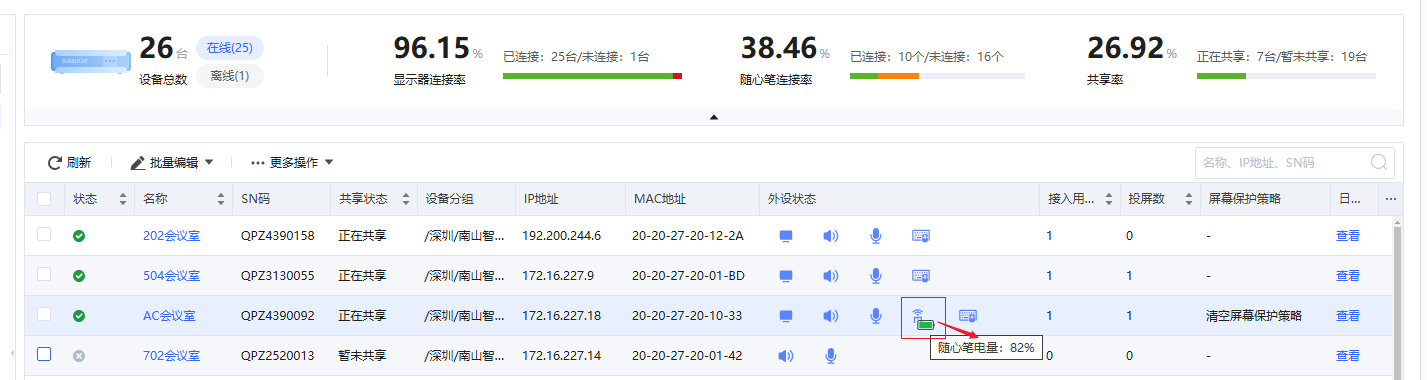This screenshot has width=1427, height=380.
Task: Click the keyboard device icon in 202会议室 row
Action: pos(922,236)
